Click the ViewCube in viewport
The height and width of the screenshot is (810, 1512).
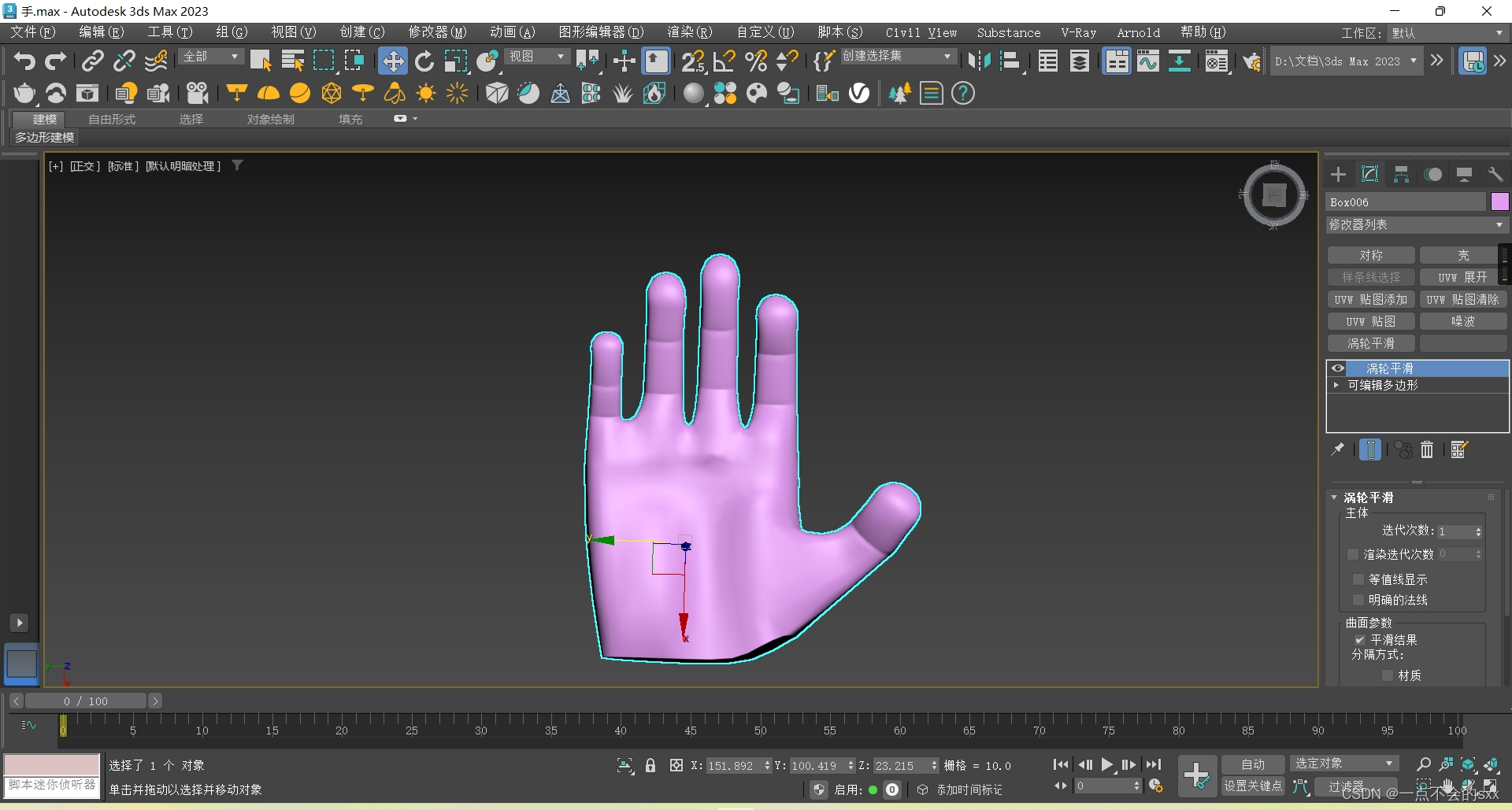pos(1274,194)
